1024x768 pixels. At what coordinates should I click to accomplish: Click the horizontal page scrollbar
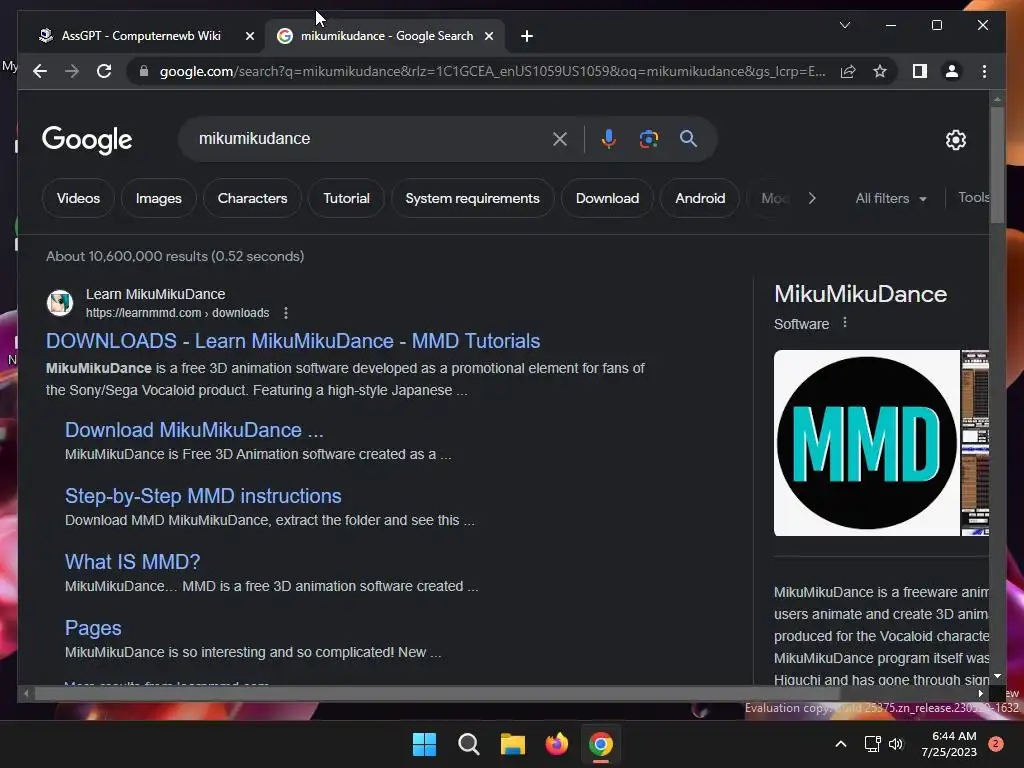[x=437, y=694]
